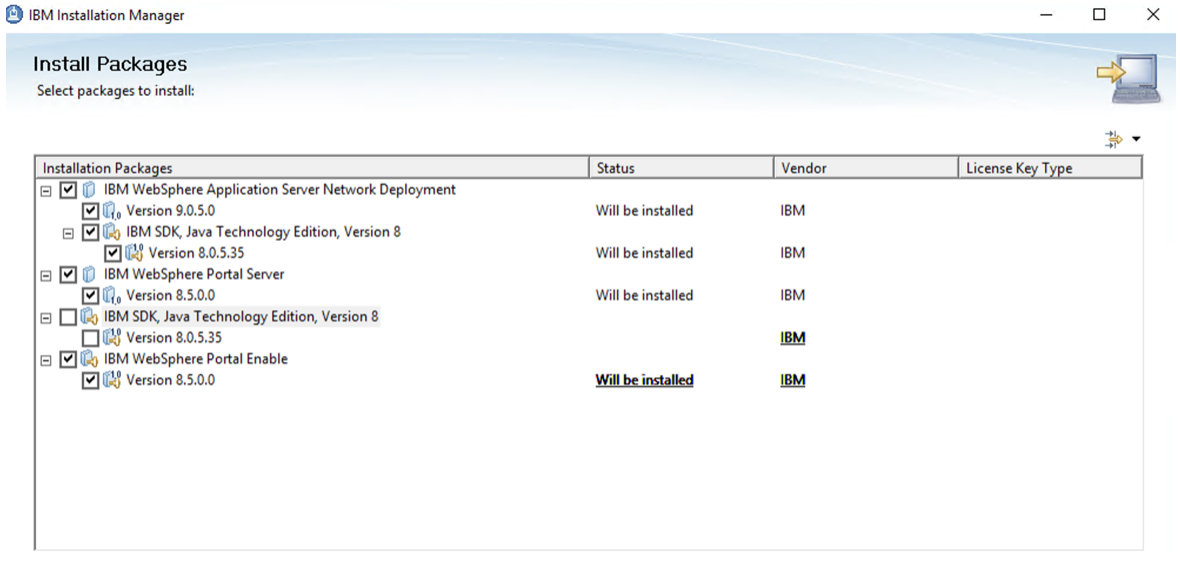Click the unchecked IBM SDK package icon
This screenshot has width=1180, height=580.
90,317
